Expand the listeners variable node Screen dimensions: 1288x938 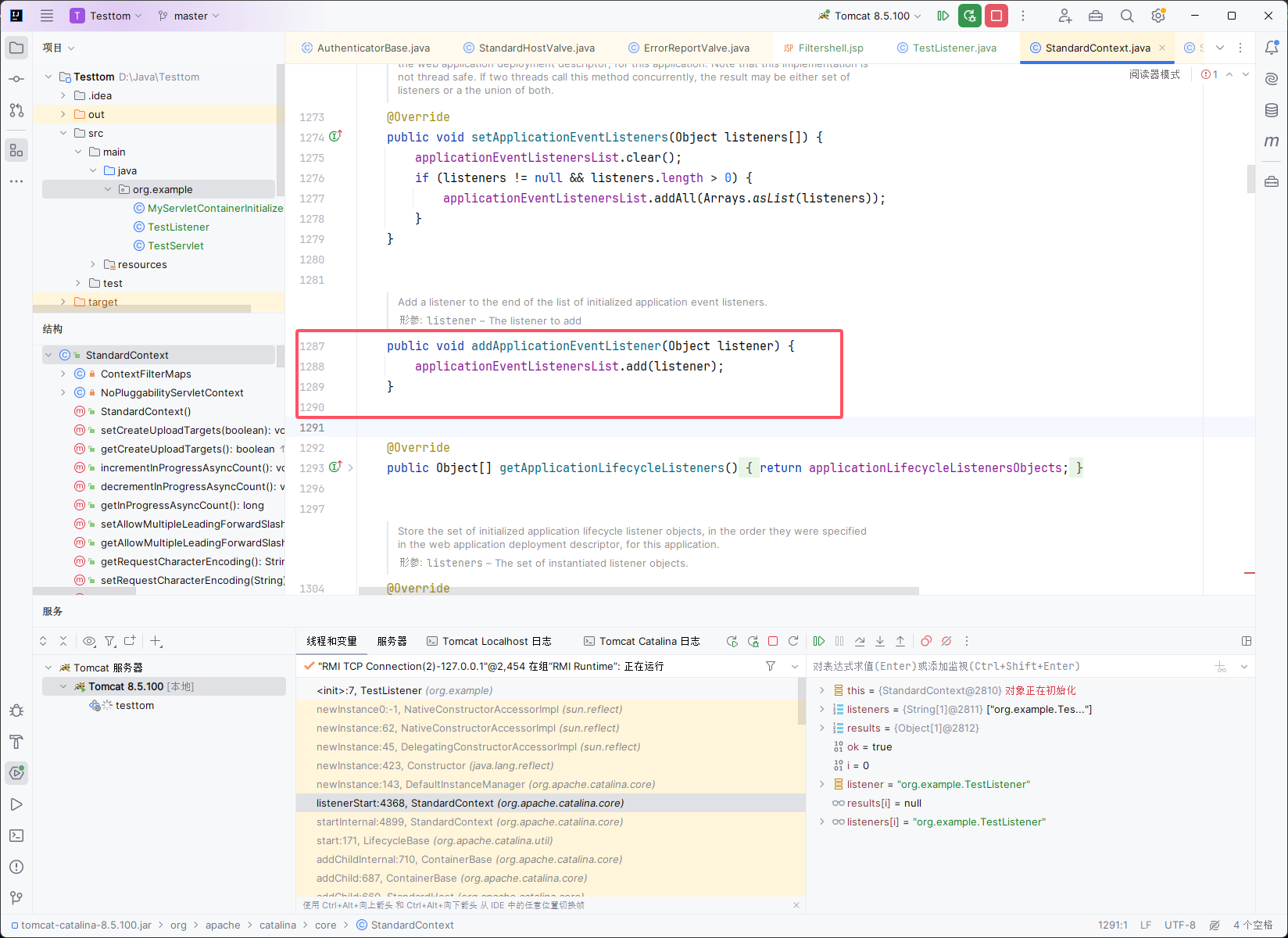tap(821, 709)
